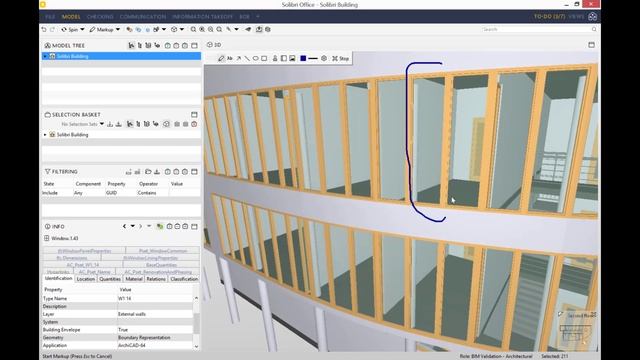Screen dimensions: 640x360
Task: Click the Second floor minimap thumbnail
Action: [x=576, y=330]
